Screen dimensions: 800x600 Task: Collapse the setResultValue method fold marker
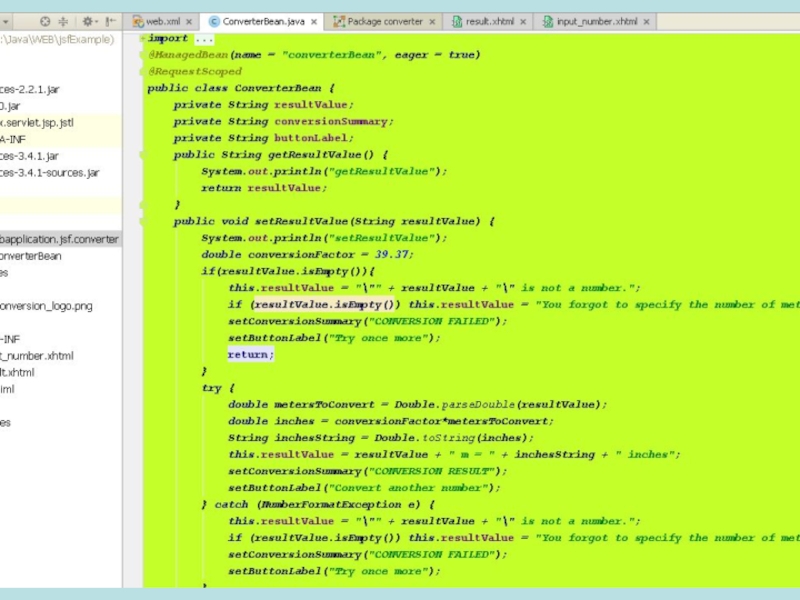141,222
